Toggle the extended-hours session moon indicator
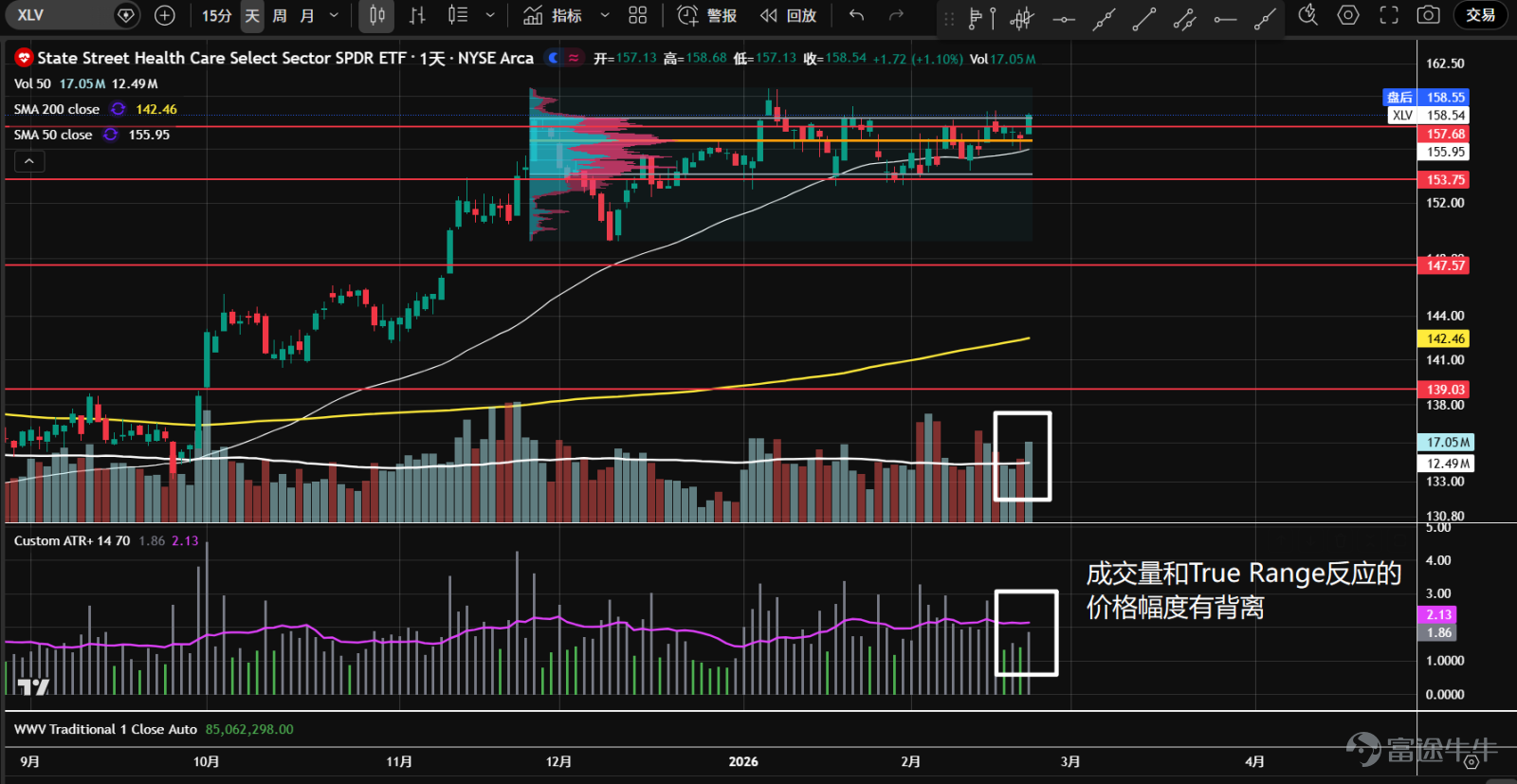The height and width of the screenshot is (784, 1517). pos(554,58)
